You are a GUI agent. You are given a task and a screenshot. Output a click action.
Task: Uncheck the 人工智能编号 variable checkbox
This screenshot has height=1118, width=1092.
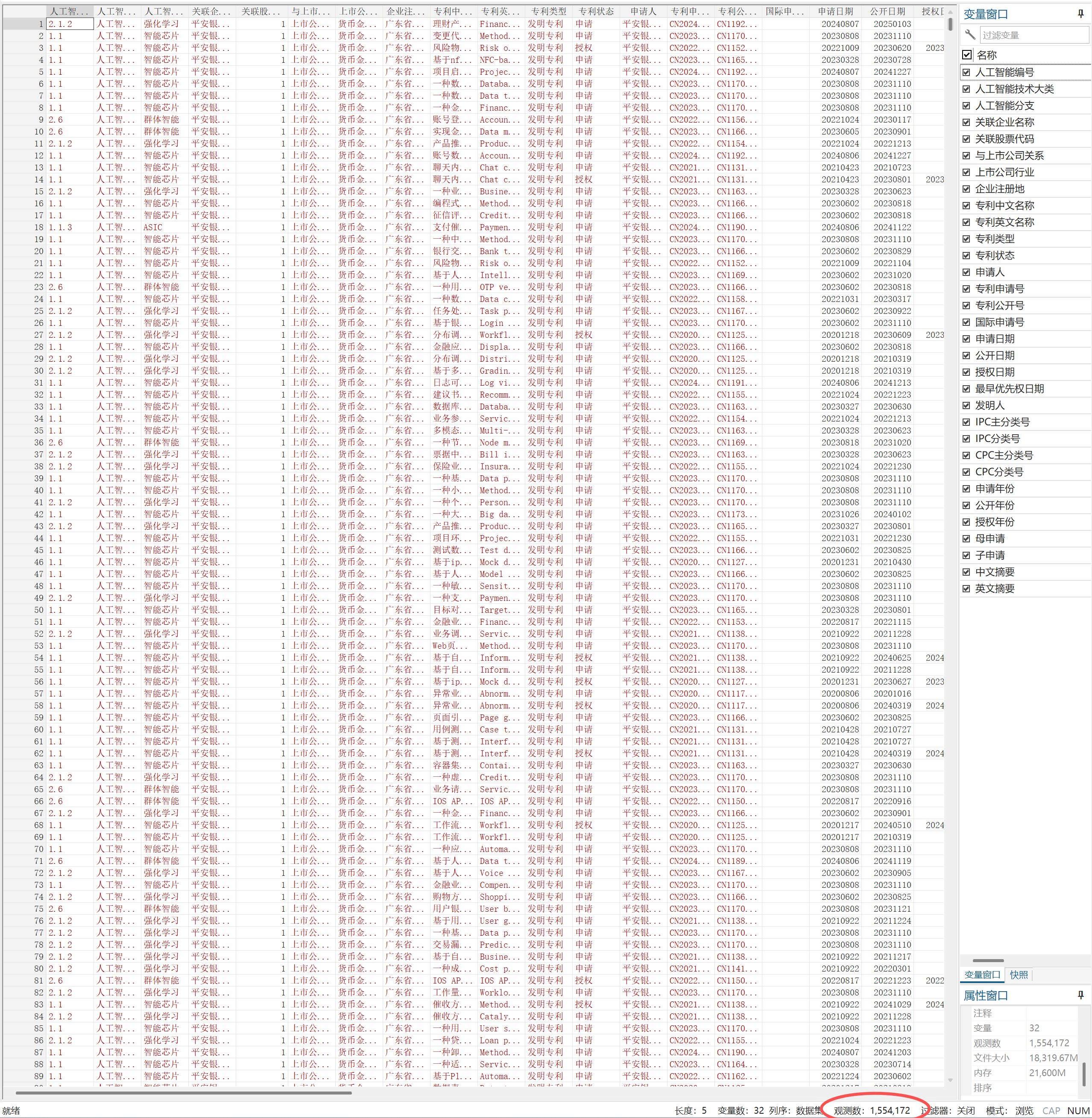(966, 72)
